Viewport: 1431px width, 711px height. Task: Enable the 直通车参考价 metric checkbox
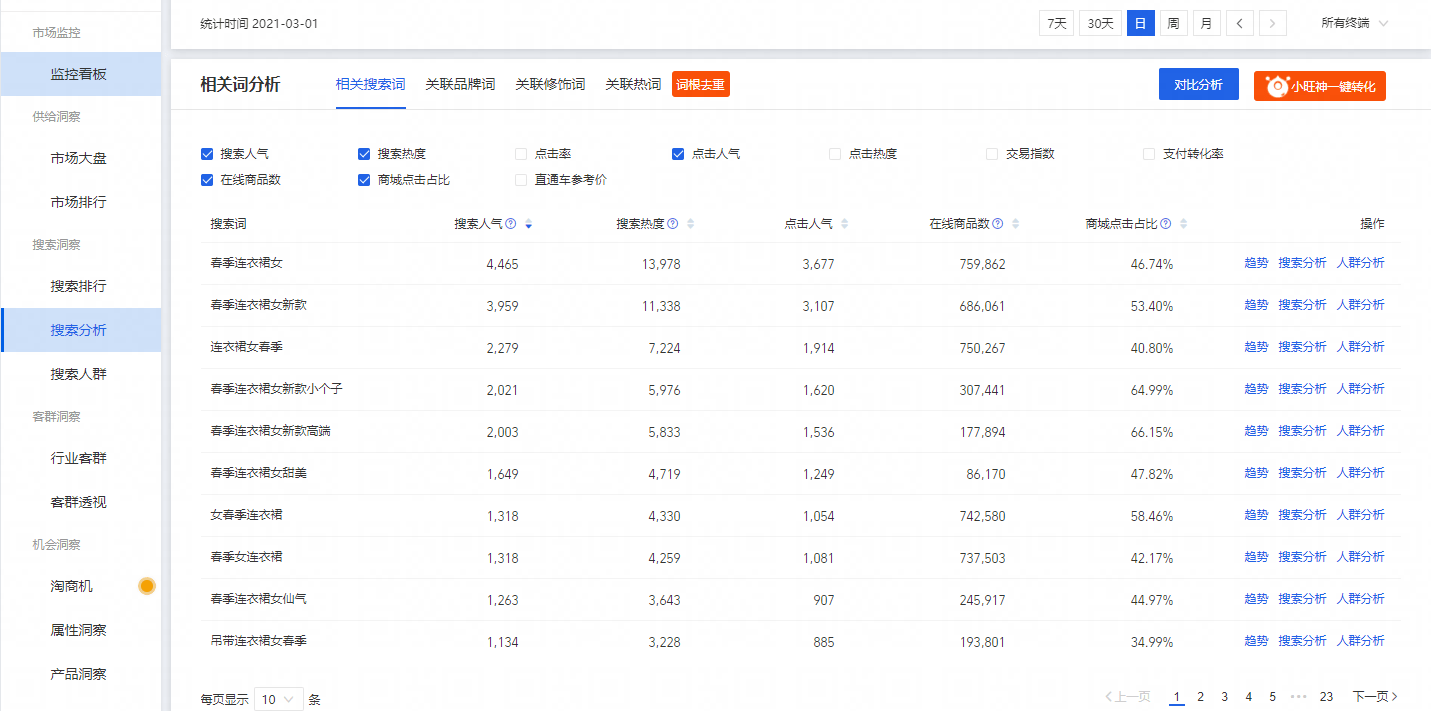point(521,180)
